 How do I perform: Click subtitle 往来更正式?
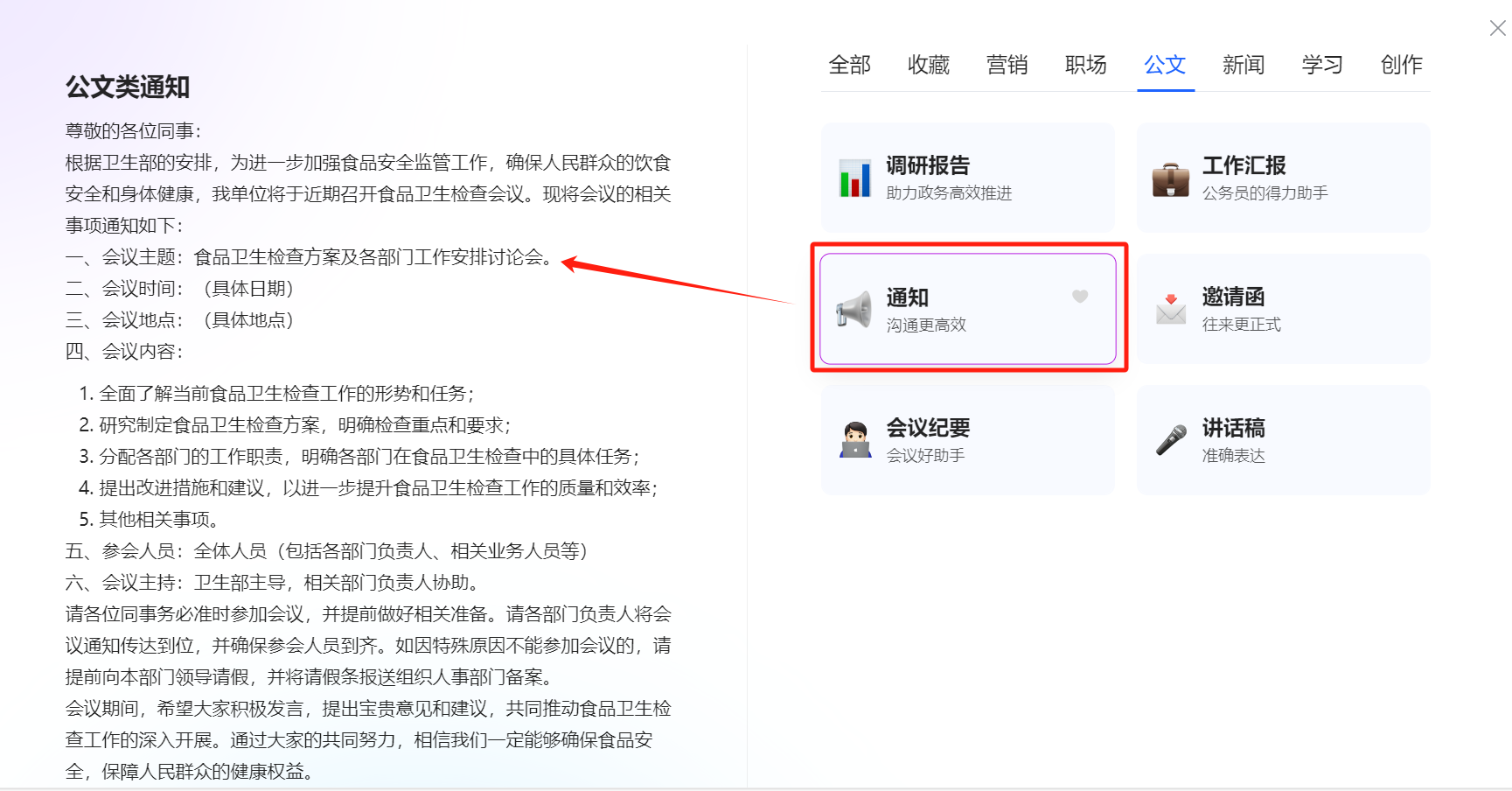point(1241,325)
